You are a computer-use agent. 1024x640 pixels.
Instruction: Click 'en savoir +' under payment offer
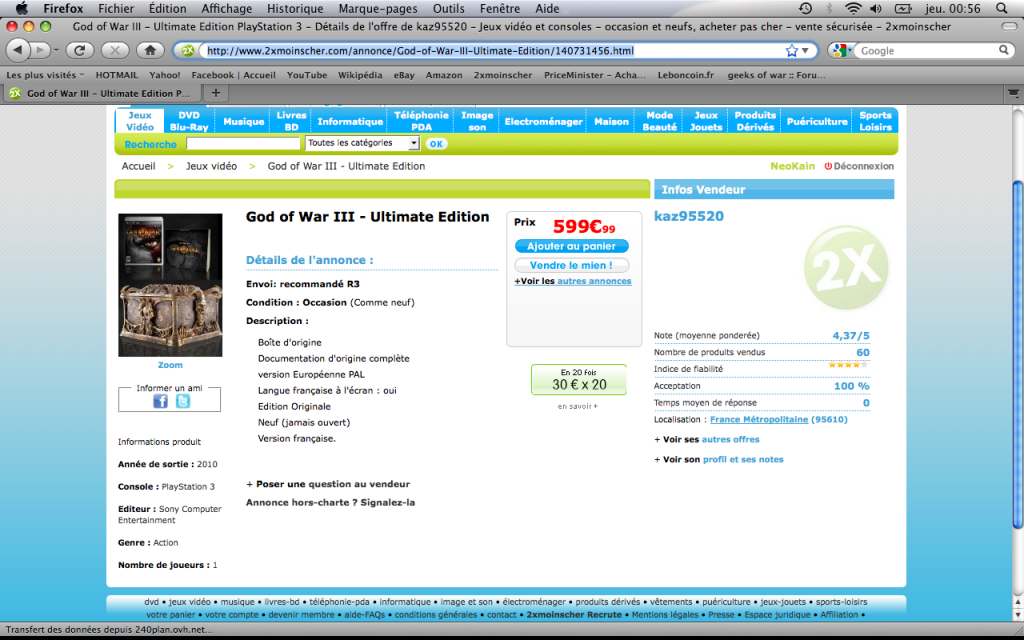[578, 406]
